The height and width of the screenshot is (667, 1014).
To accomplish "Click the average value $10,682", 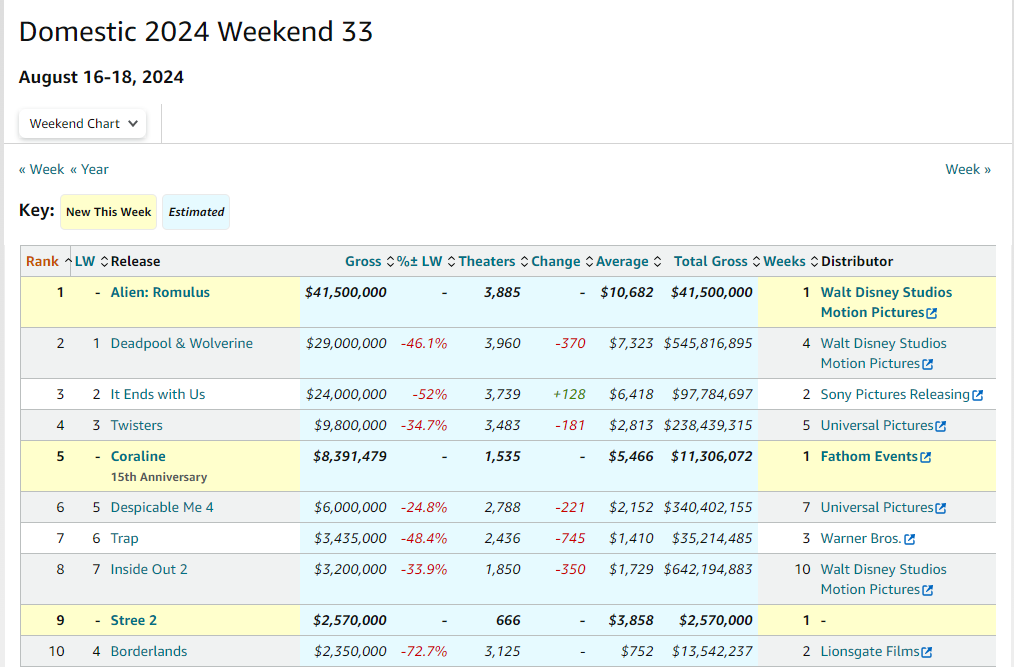I will point(627,292).
